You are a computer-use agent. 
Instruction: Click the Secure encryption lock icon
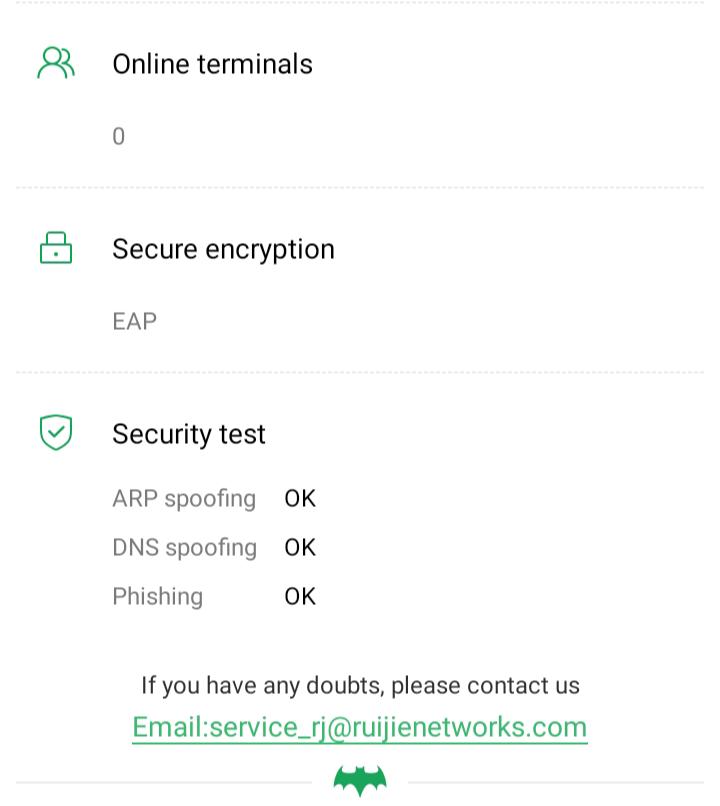click(56, 248)
